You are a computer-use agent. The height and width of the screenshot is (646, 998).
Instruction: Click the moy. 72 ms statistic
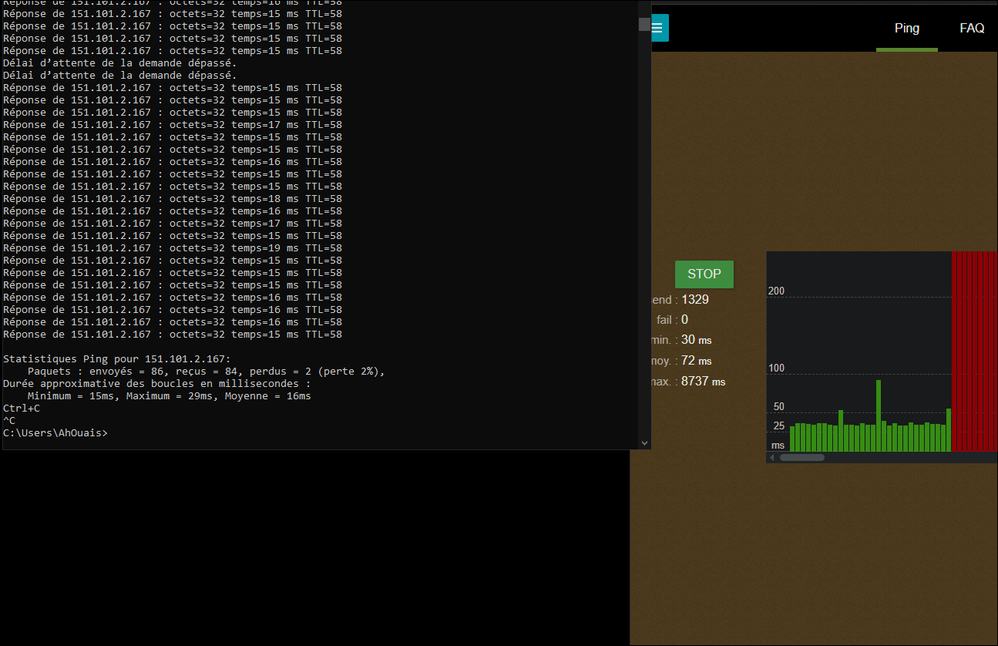point(696,360)
